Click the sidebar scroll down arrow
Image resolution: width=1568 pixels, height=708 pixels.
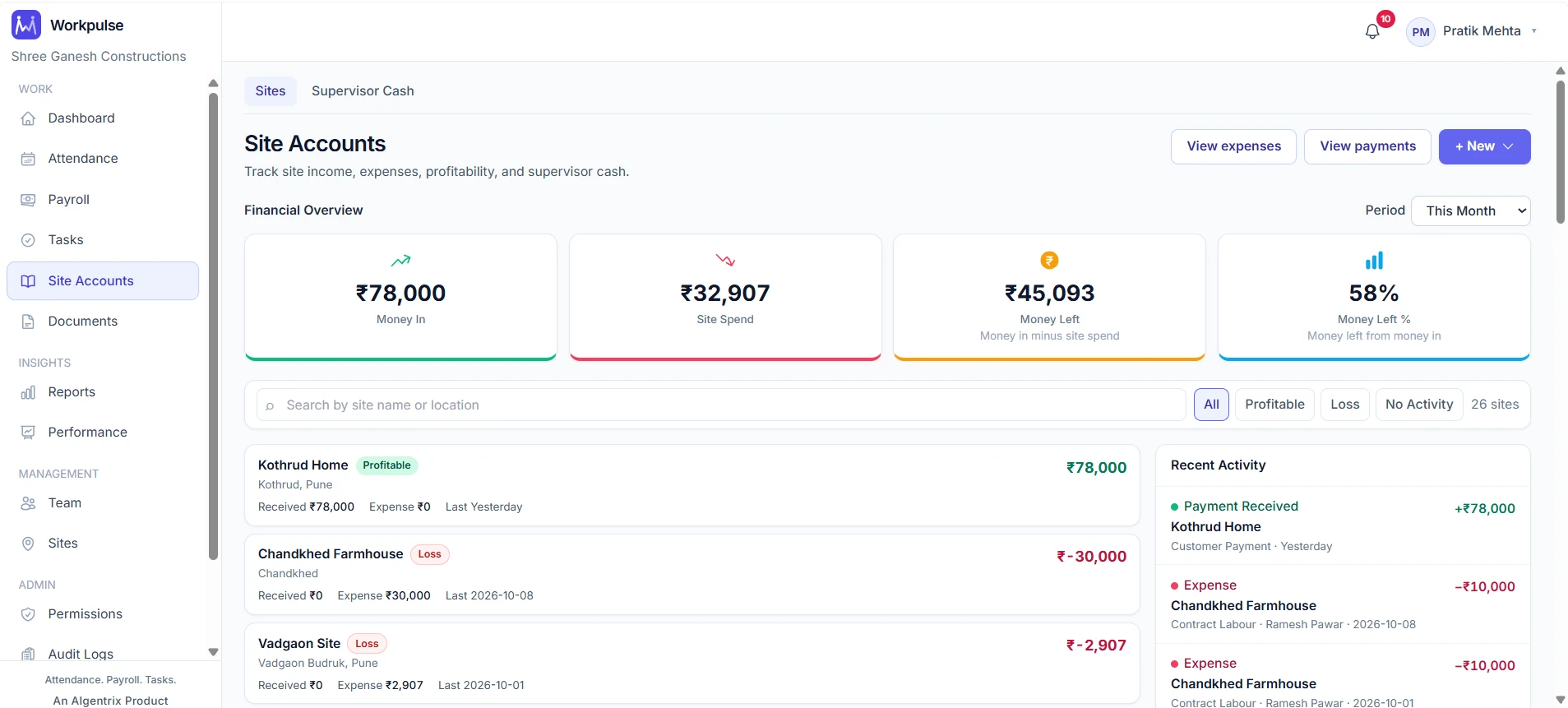tap(213, 652)
